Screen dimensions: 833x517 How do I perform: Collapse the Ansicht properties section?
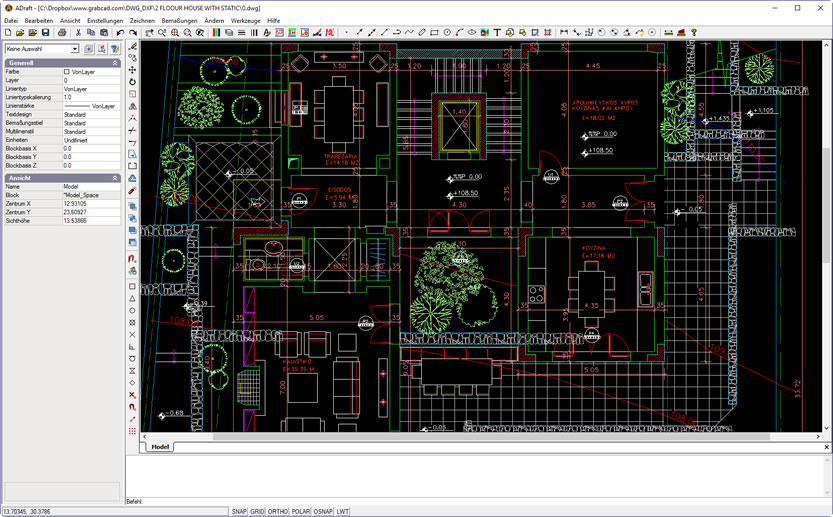click(x=115, y=178)
